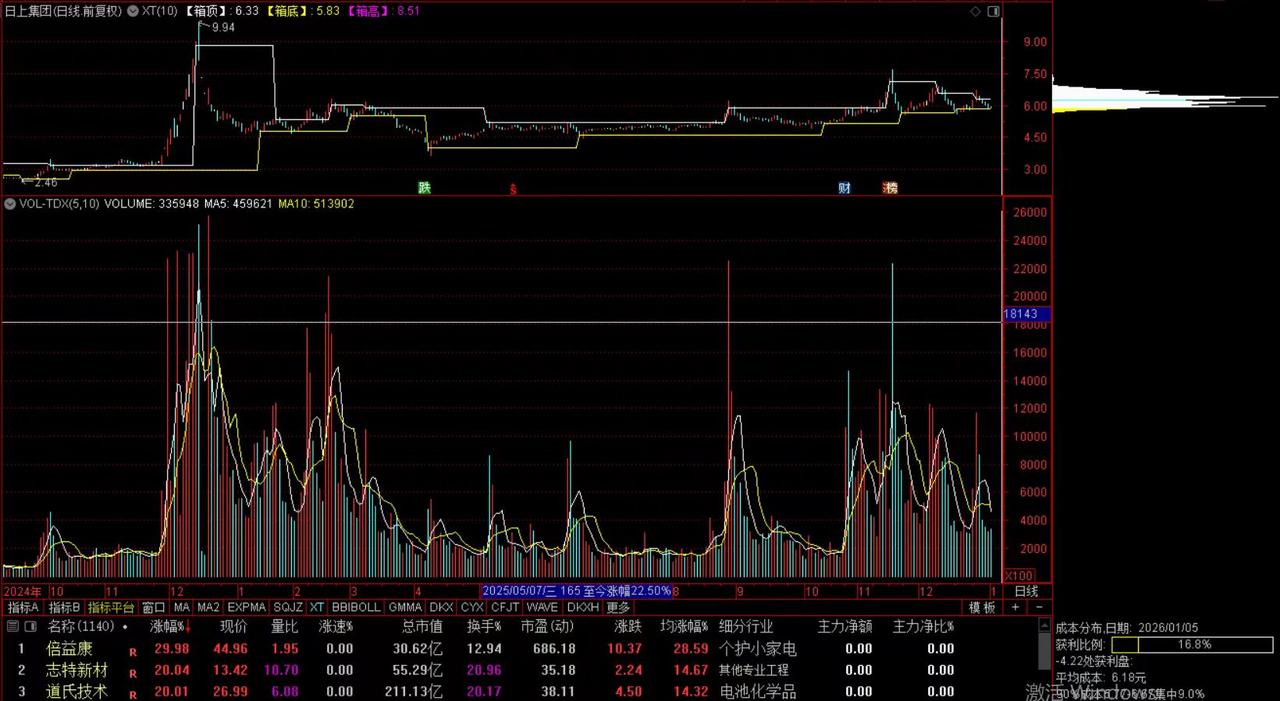Screen dimensions: 1280x701
Task: Switch to the 指标A tab
Action: coord(23,607)
